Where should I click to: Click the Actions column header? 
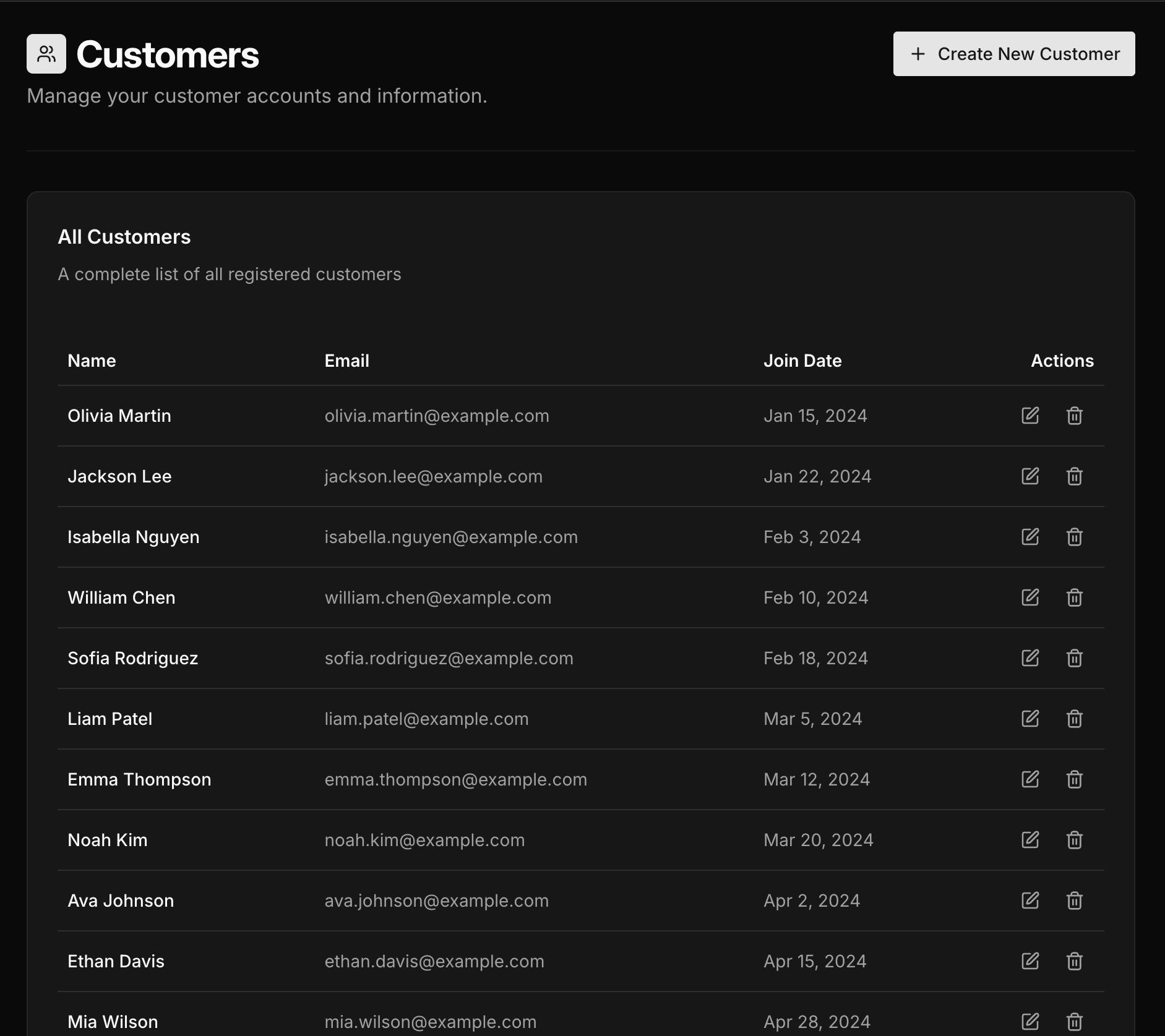pos(1062,361)
